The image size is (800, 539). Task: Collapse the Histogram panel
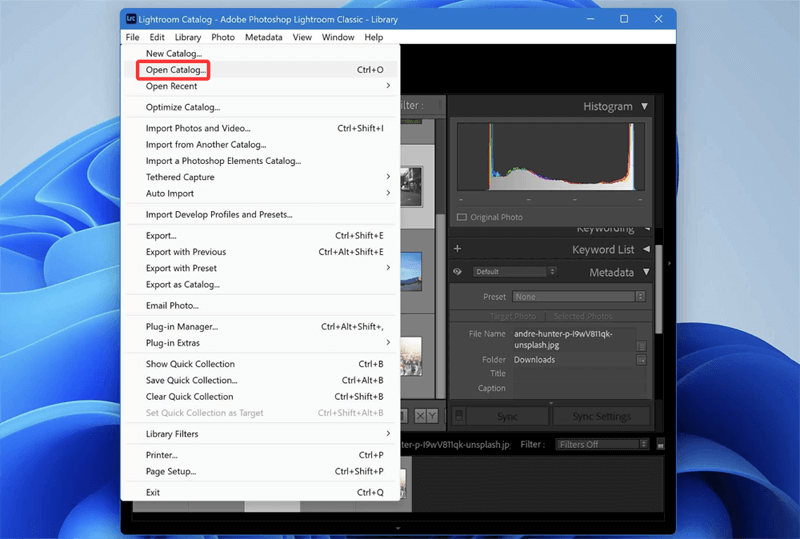click(644, 106)
